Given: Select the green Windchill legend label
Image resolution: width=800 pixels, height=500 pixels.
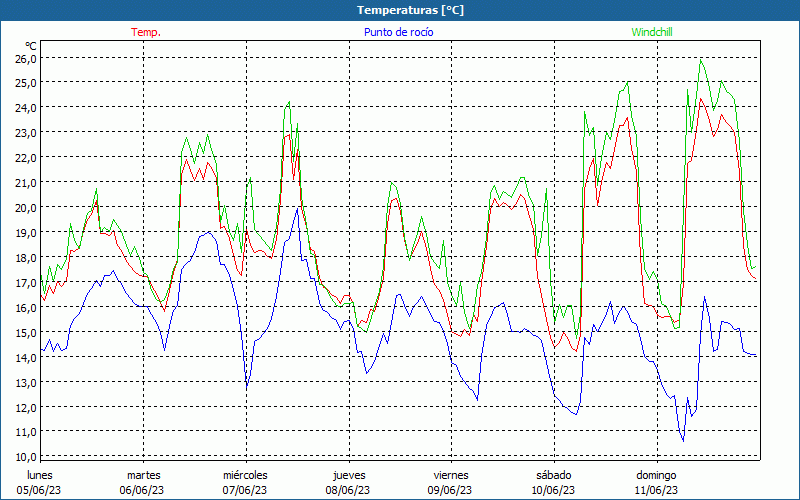Looking at the screenshot, I should (652, 32).
